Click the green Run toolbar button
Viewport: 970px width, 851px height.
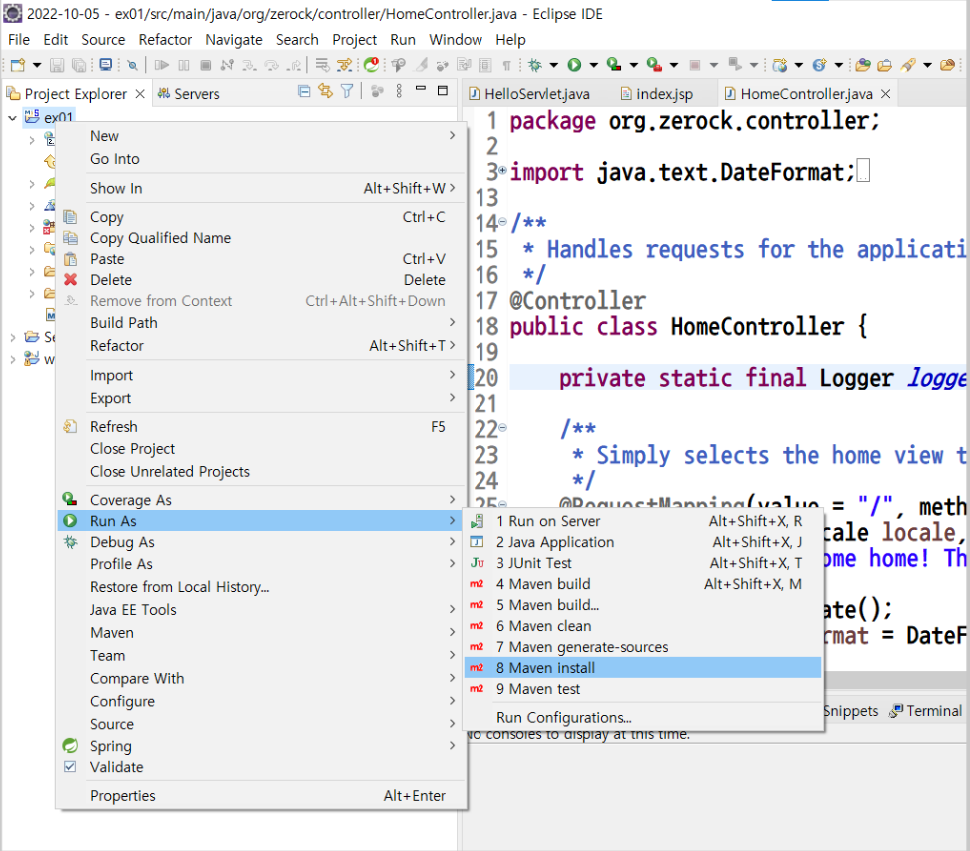[575, 65]
